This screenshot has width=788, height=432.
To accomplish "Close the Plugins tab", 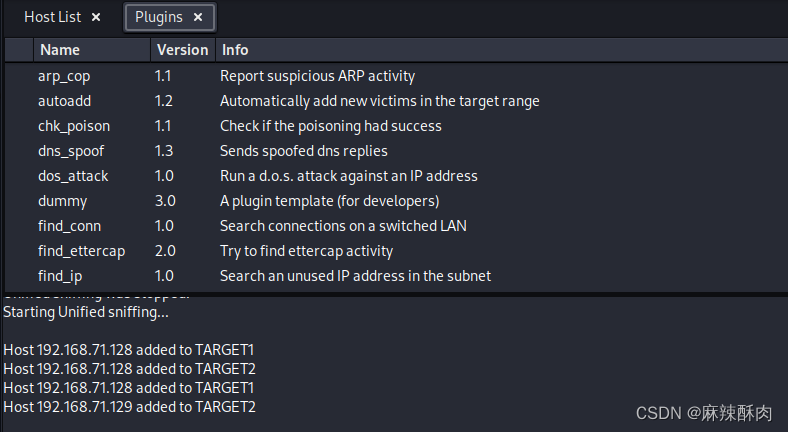I will [198, 17].
